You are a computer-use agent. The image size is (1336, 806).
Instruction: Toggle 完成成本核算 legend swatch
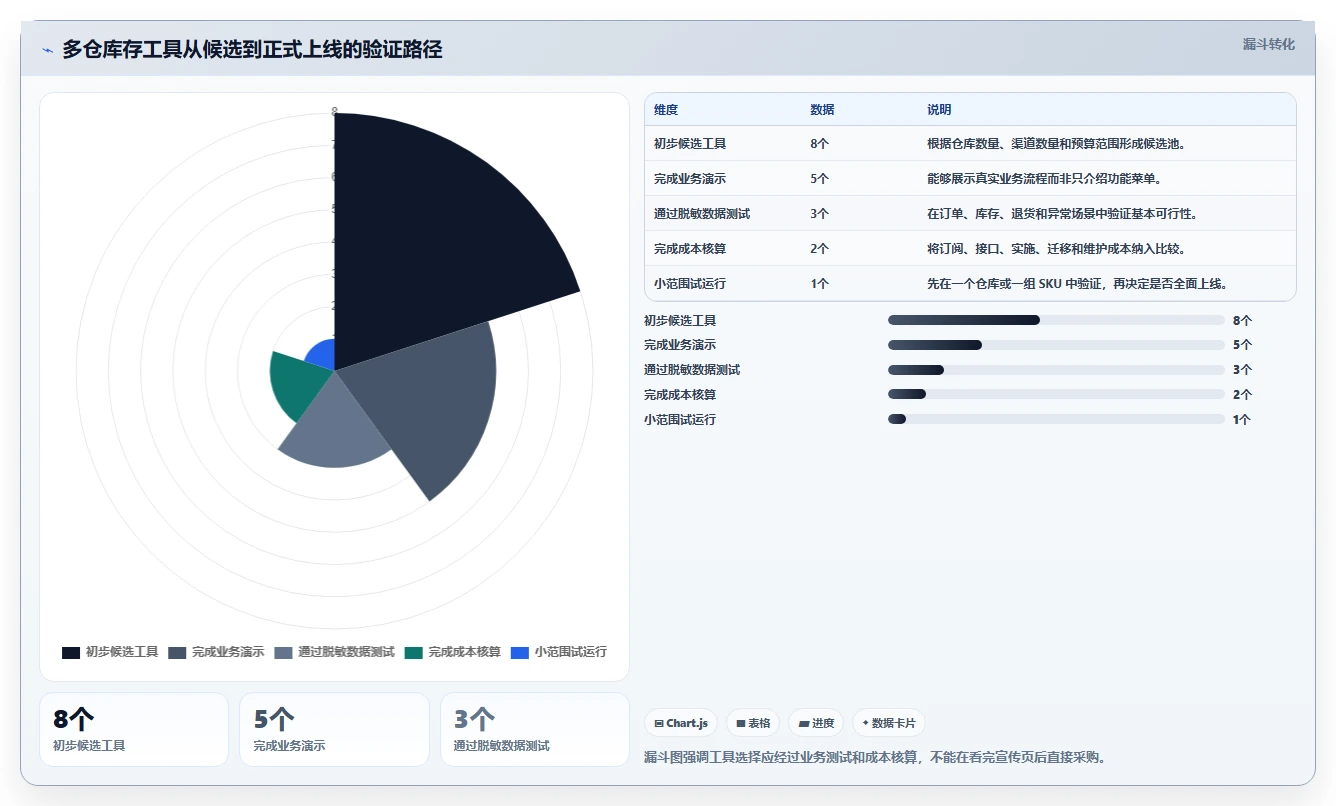point(414,652)
